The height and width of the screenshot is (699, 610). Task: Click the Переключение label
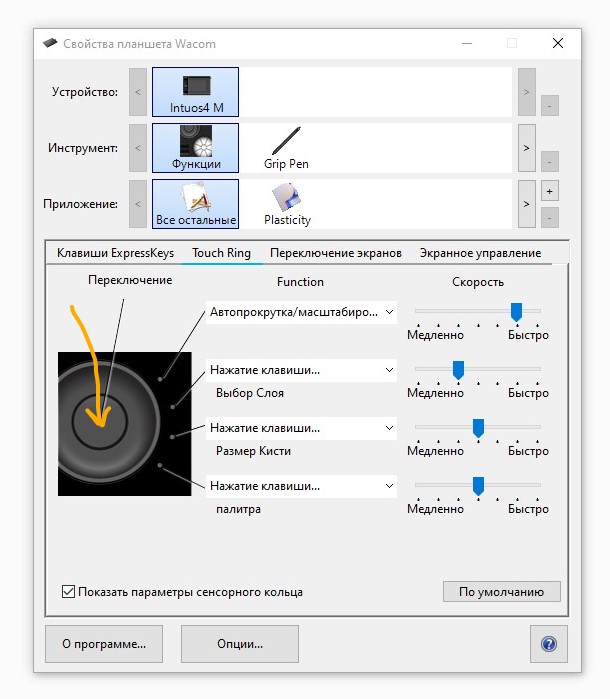[130, 280]
